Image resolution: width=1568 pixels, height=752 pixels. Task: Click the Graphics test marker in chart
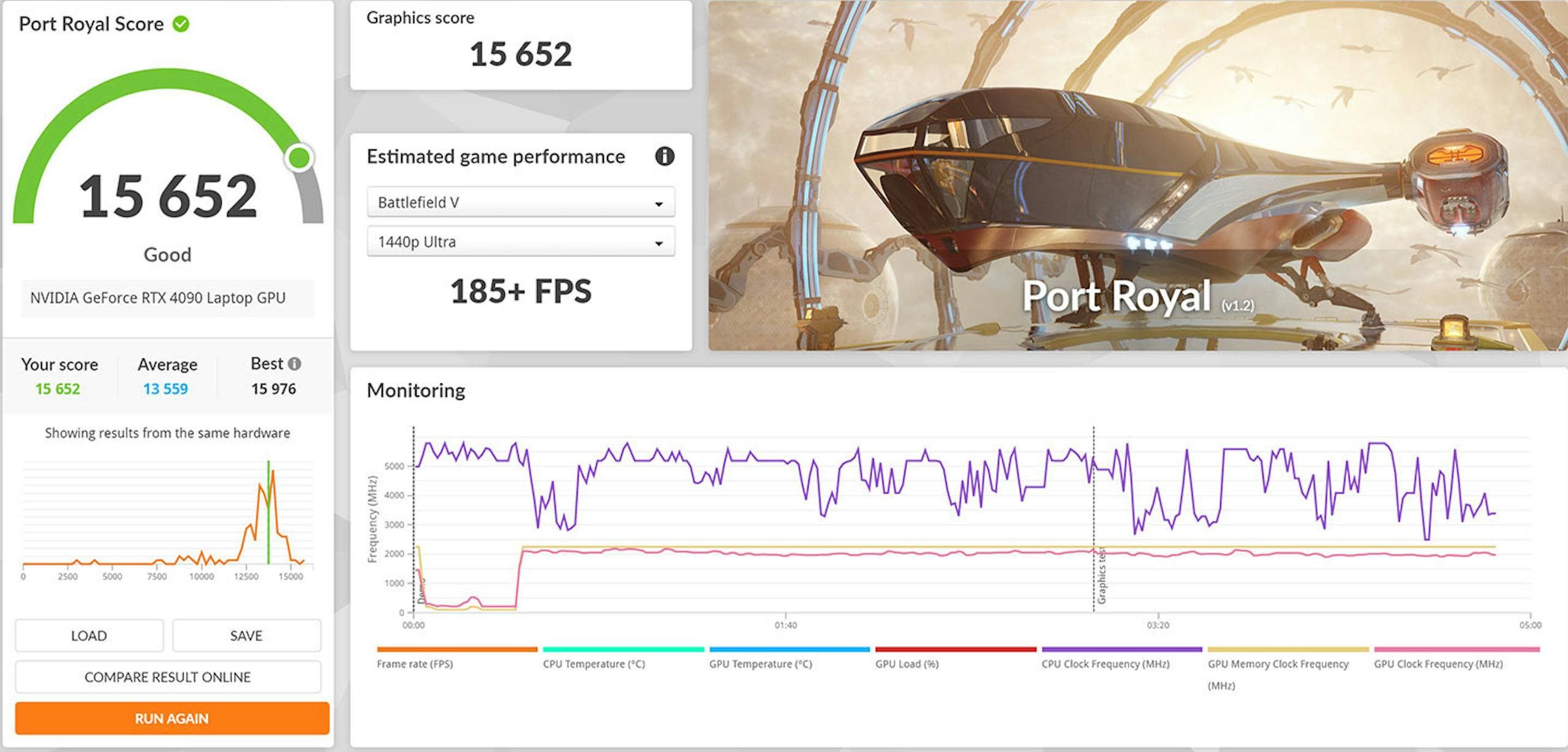1101,576
